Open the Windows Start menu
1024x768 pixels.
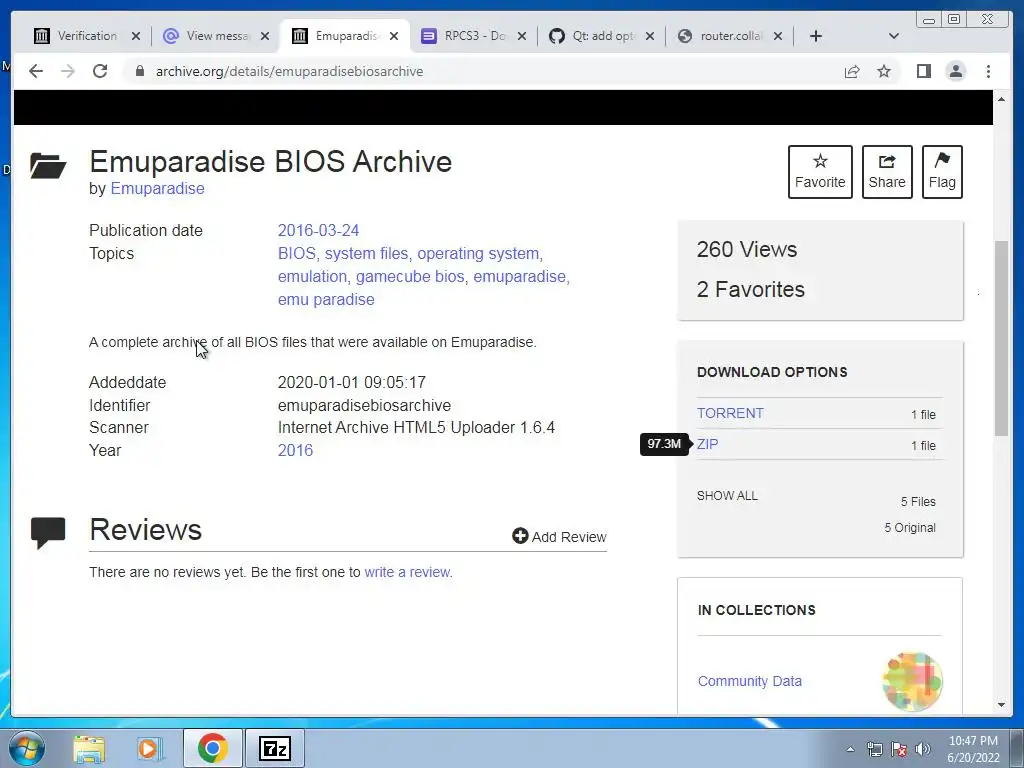[27, 748]
